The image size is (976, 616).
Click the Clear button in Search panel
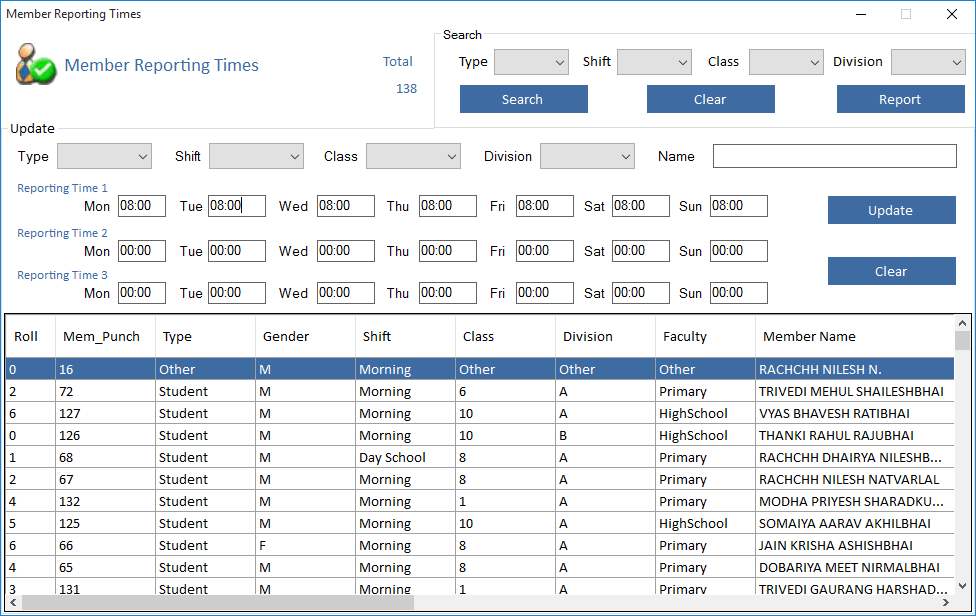pos(710,99)
